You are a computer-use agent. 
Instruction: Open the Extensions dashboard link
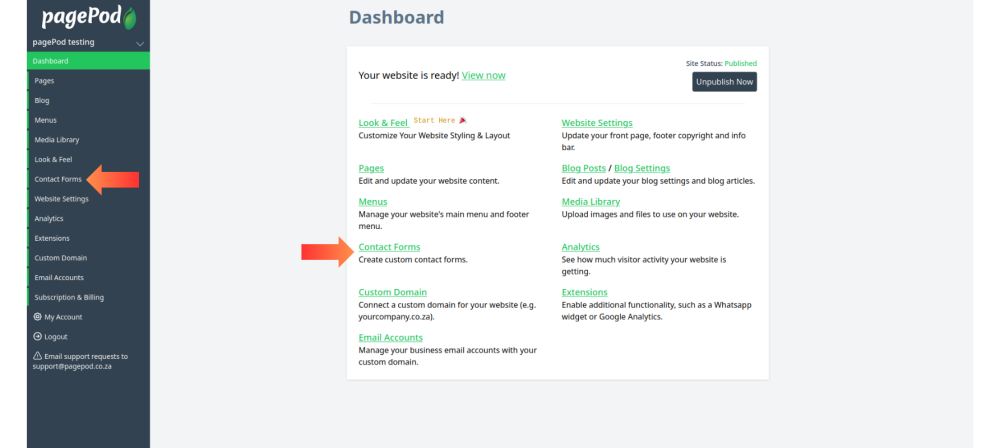click(x=585, y=292)
